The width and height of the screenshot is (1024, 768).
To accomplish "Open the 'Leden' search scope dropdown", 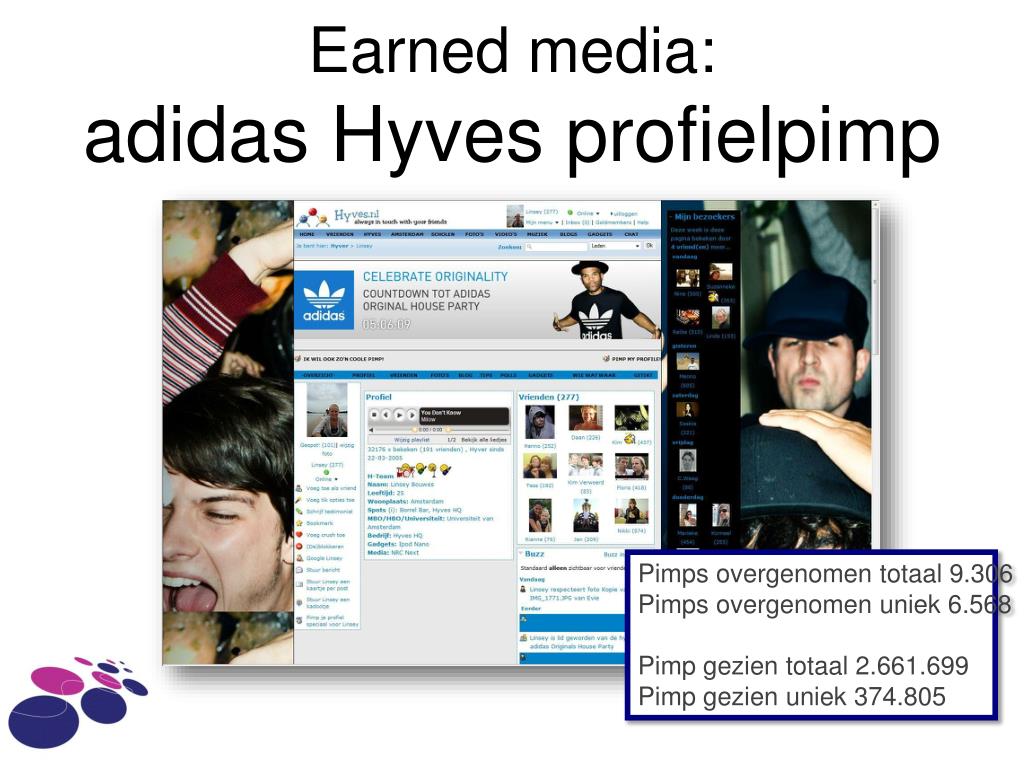I will tap(615, 246).
